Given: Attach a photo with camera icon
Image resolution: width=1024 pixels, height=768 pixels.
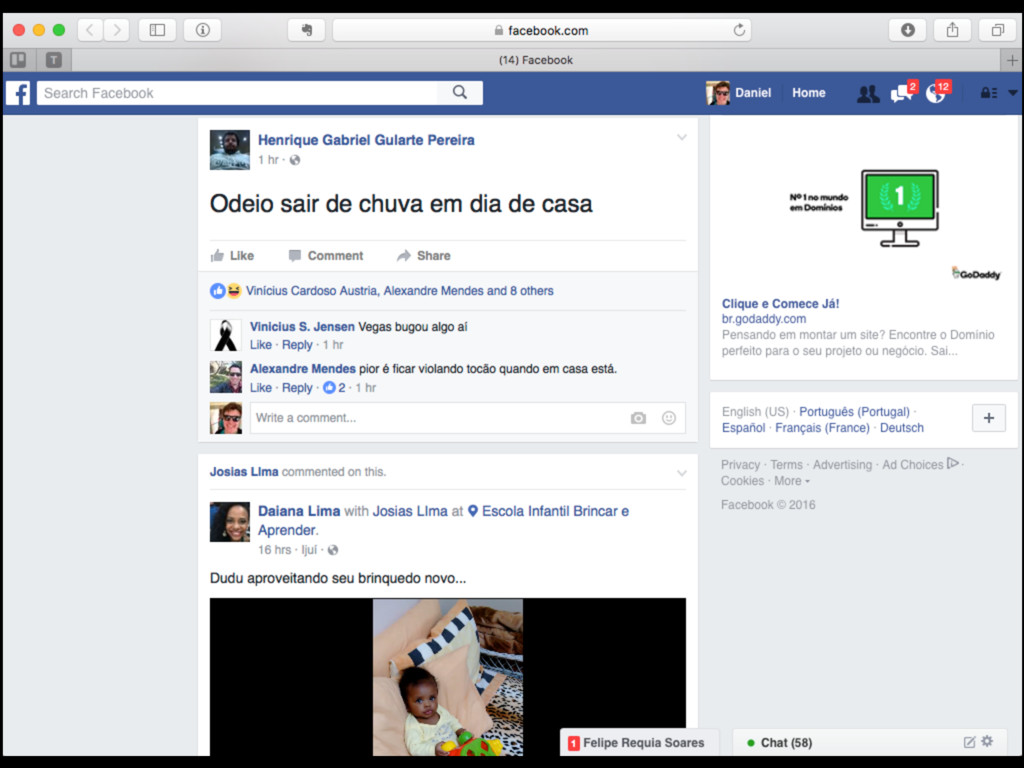Looking at the screenshot, I should click(x=638, y=418).
